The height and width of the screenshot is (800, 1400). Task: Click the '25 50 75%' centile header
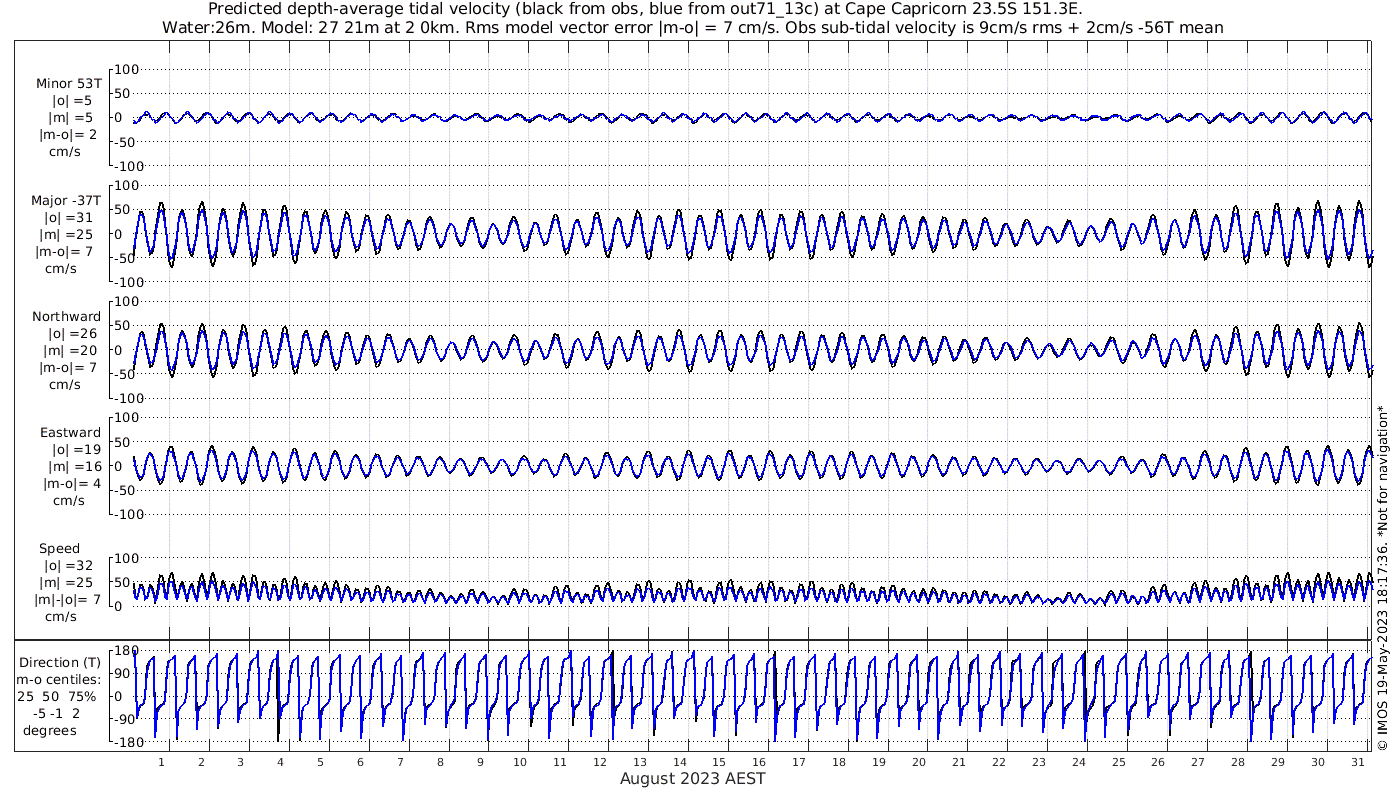56,696
